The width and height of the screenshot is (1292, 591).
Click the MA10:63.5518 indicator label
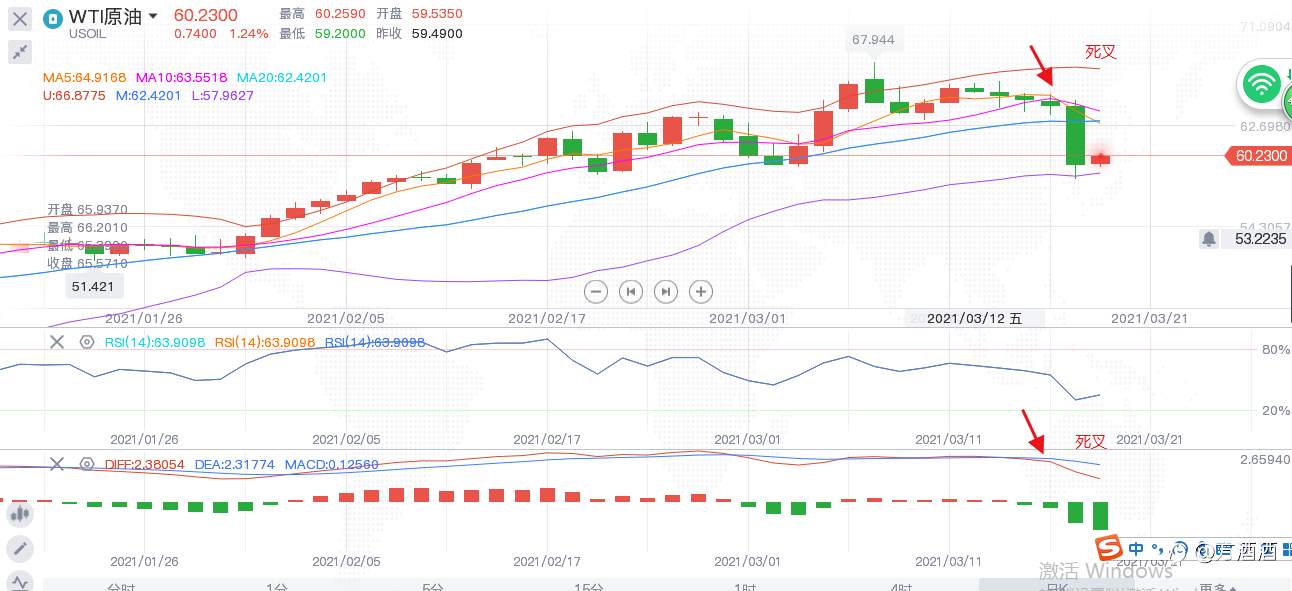click(182, 77)
